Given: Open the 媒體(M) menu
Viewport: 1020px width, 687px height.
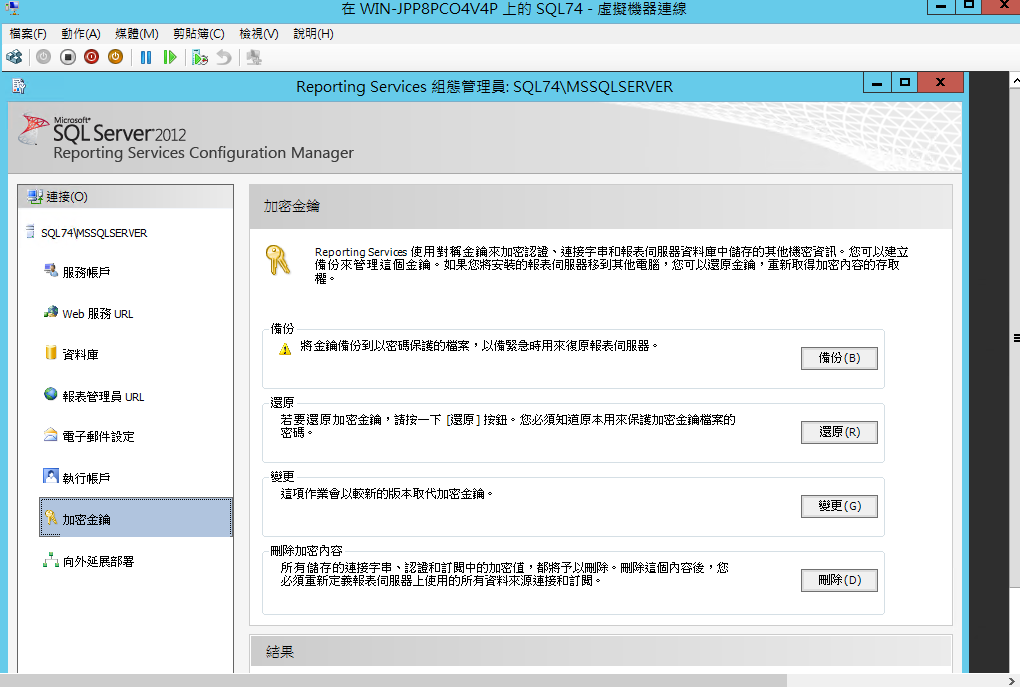Looking at the screenshot, I should [x=137, y=33].
